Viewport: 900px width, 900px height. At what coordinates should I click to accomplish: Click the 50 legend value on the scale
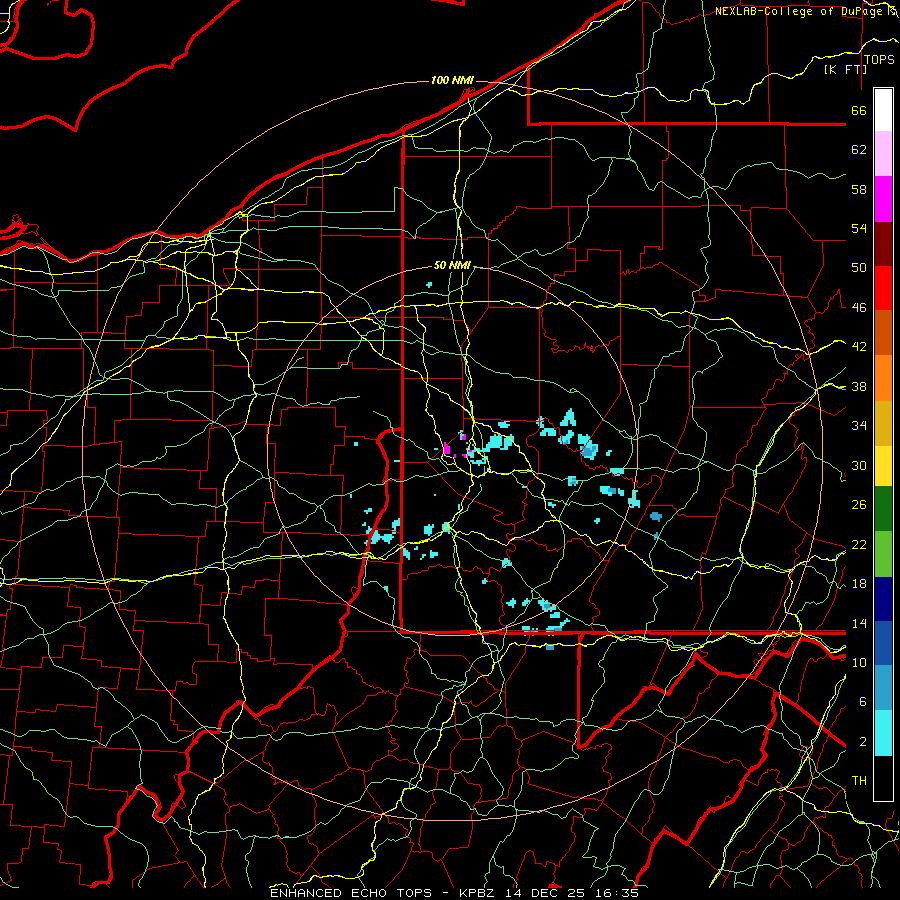(859, 268)
